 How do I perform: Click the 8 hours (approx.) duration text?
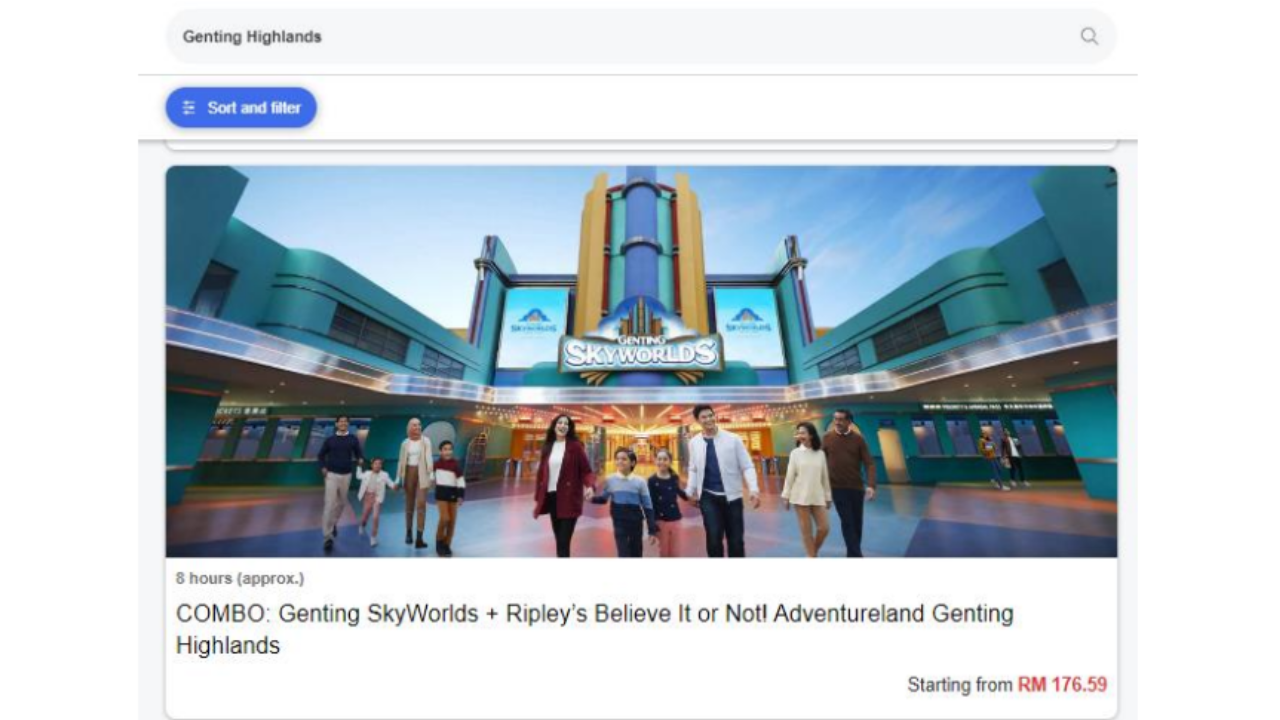240,578
